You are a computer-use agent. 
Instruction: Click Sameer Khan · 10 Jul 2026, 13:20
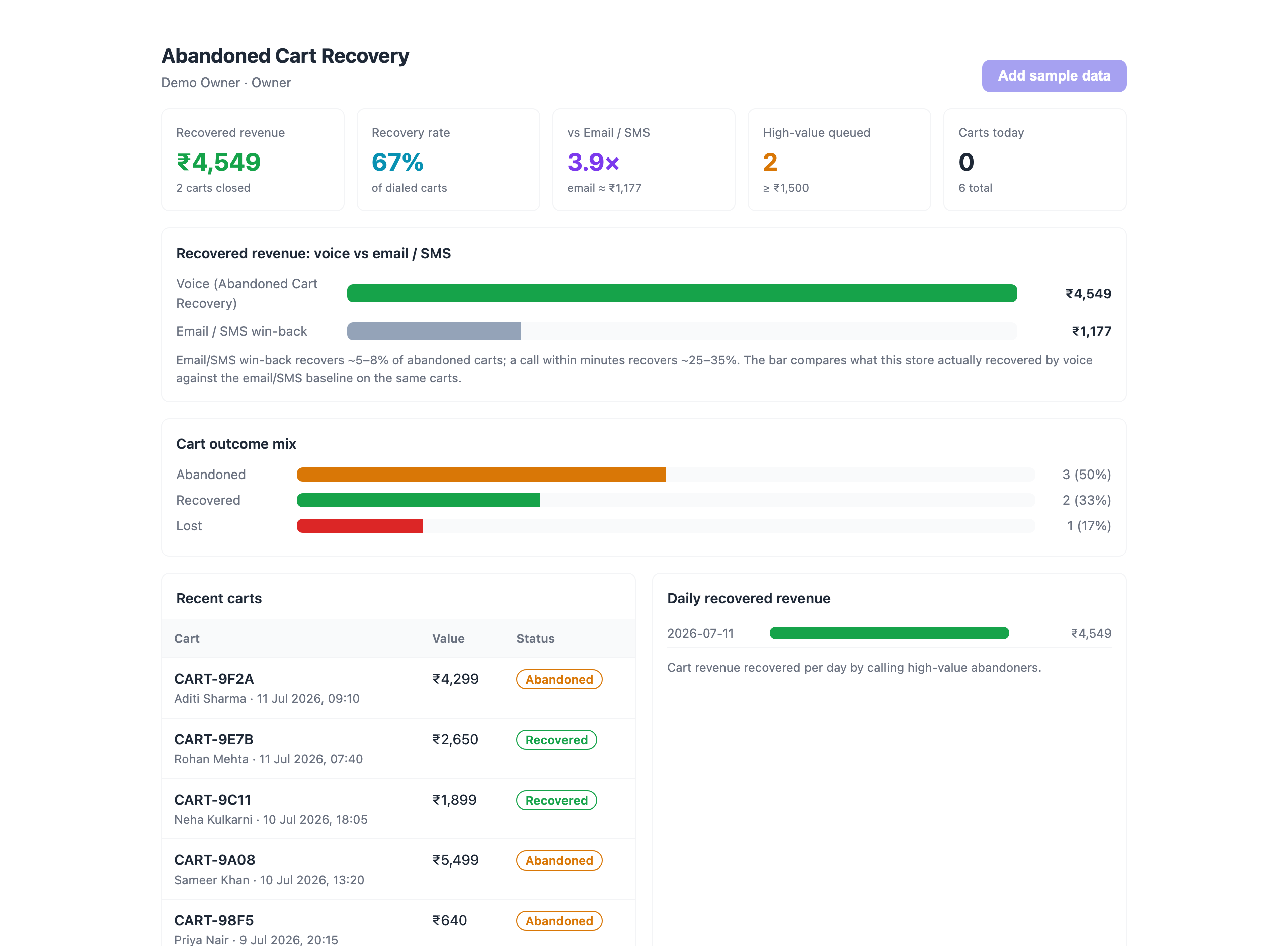tap(269, 880)
